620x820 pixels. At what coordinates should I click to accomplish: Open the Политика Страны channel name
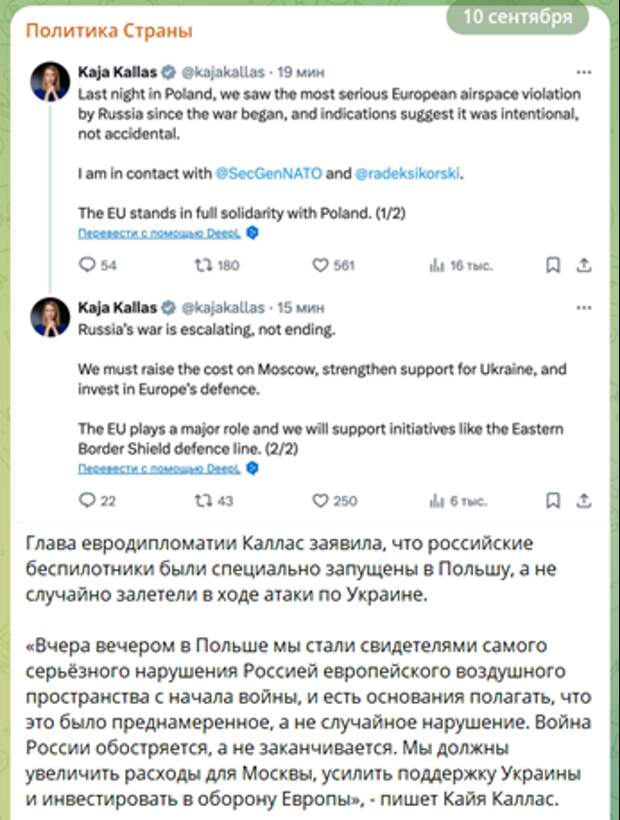coord(109,31)
